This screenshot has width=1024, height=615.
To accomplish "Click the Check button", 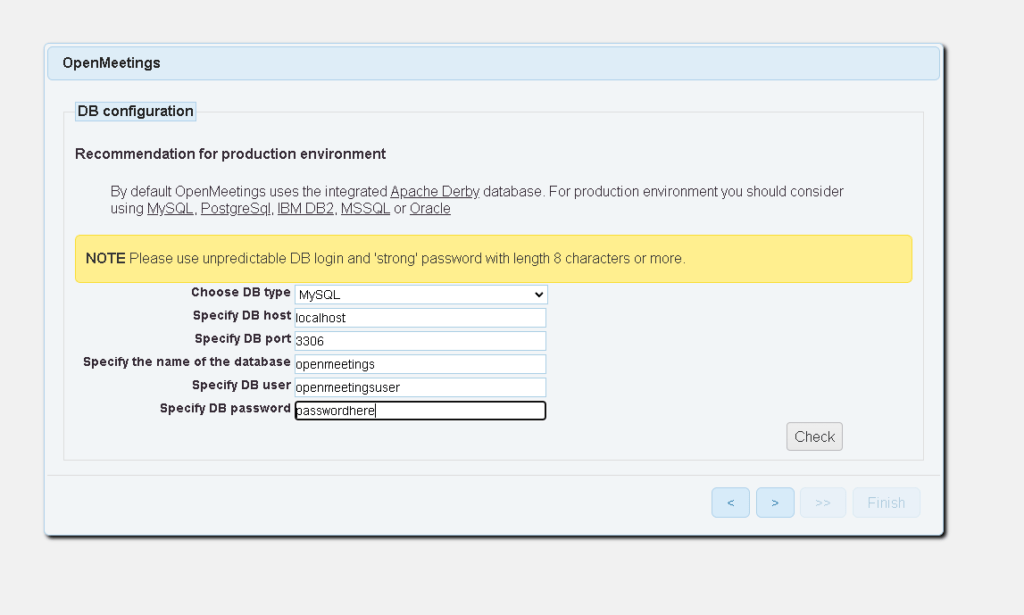I will click(814, 437).
